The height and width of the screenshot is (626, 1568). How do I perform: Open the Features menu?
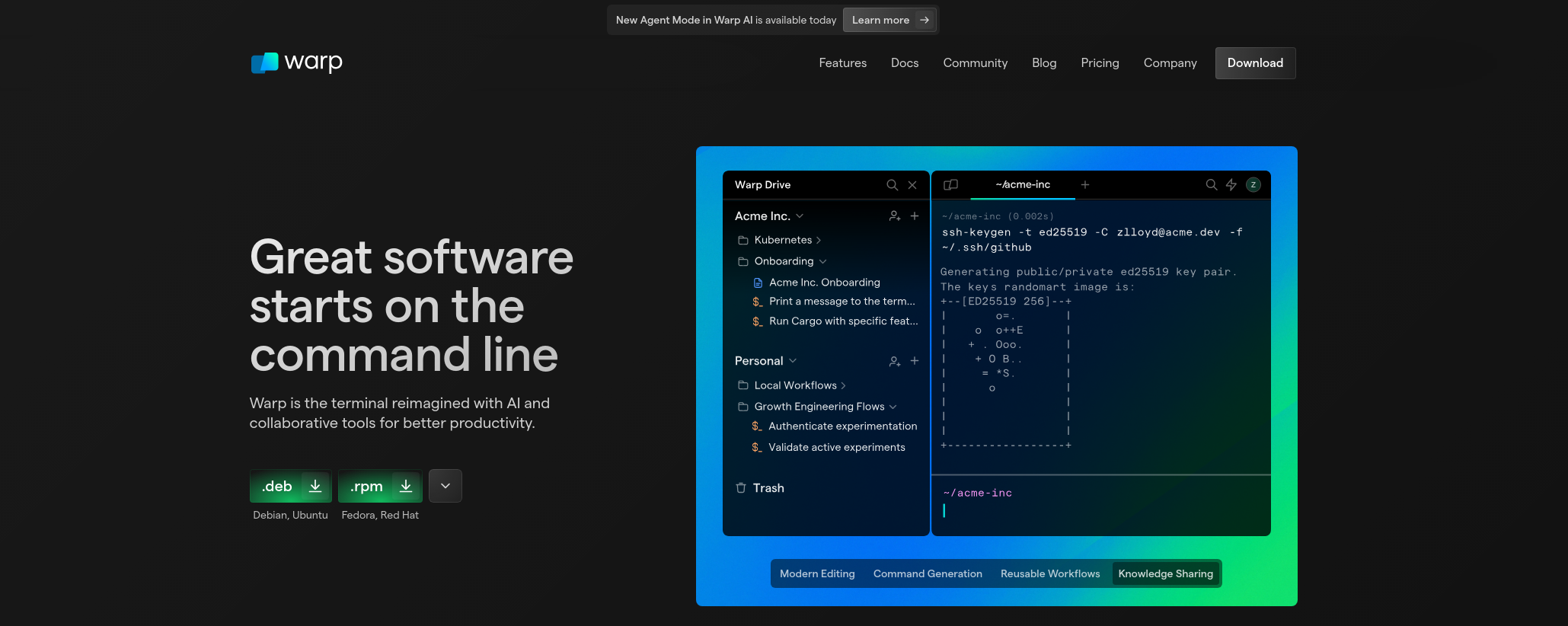[x=843, y=63]
